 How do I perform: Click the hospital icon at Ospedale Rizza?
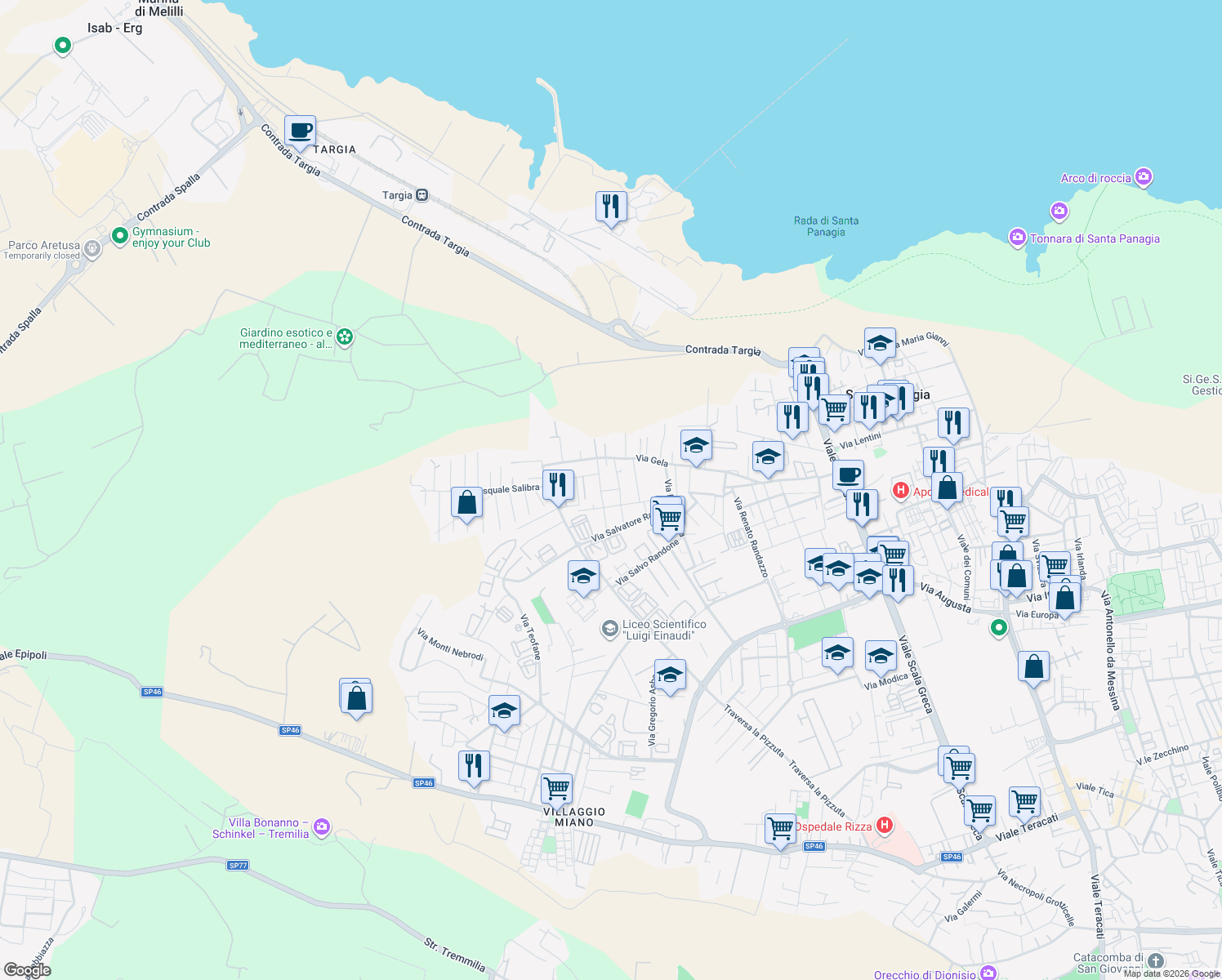pyautogui.click(x=884, y=826)
